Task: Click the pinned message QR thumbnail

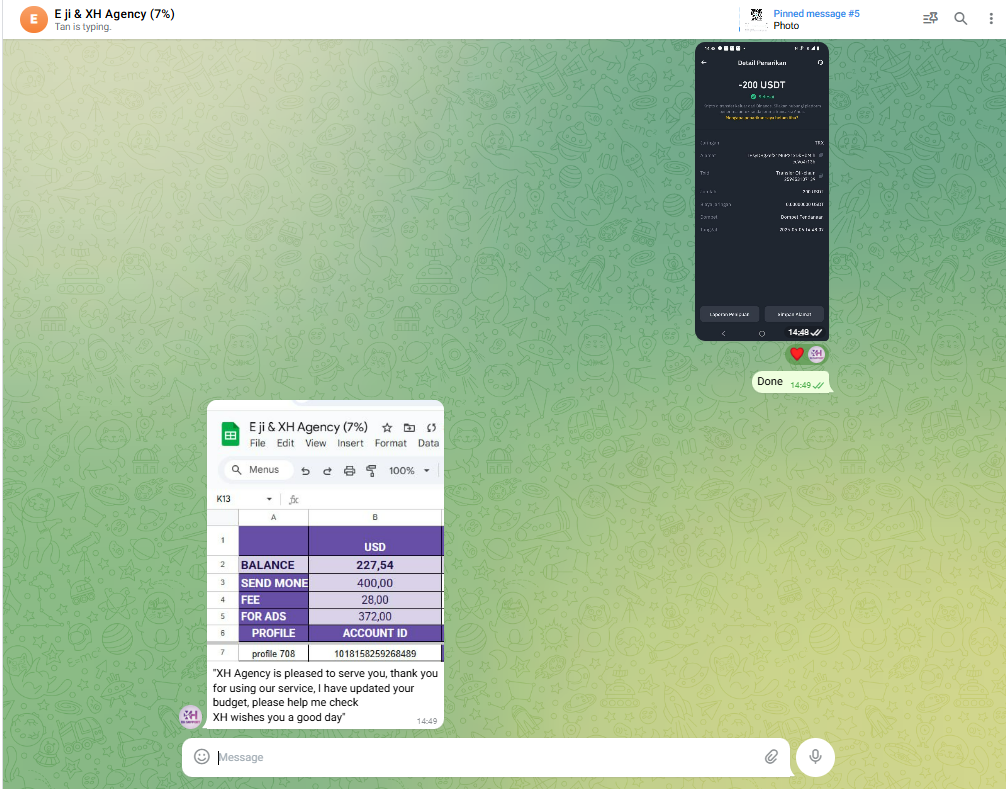Action: 756,19
